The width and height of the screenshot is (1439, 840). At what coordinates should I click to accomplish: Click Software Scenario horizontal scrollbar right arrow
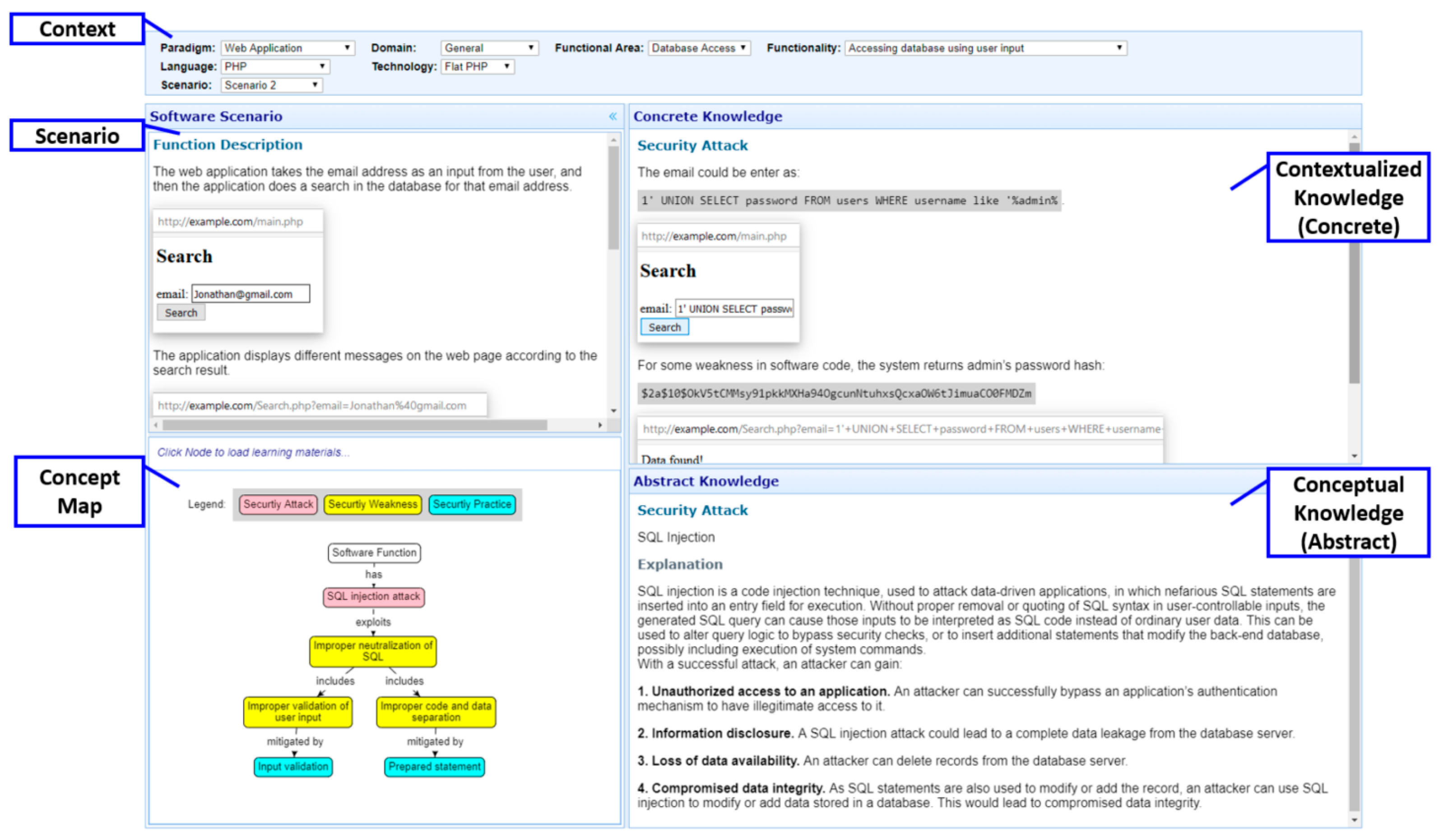tap(599, 425)
